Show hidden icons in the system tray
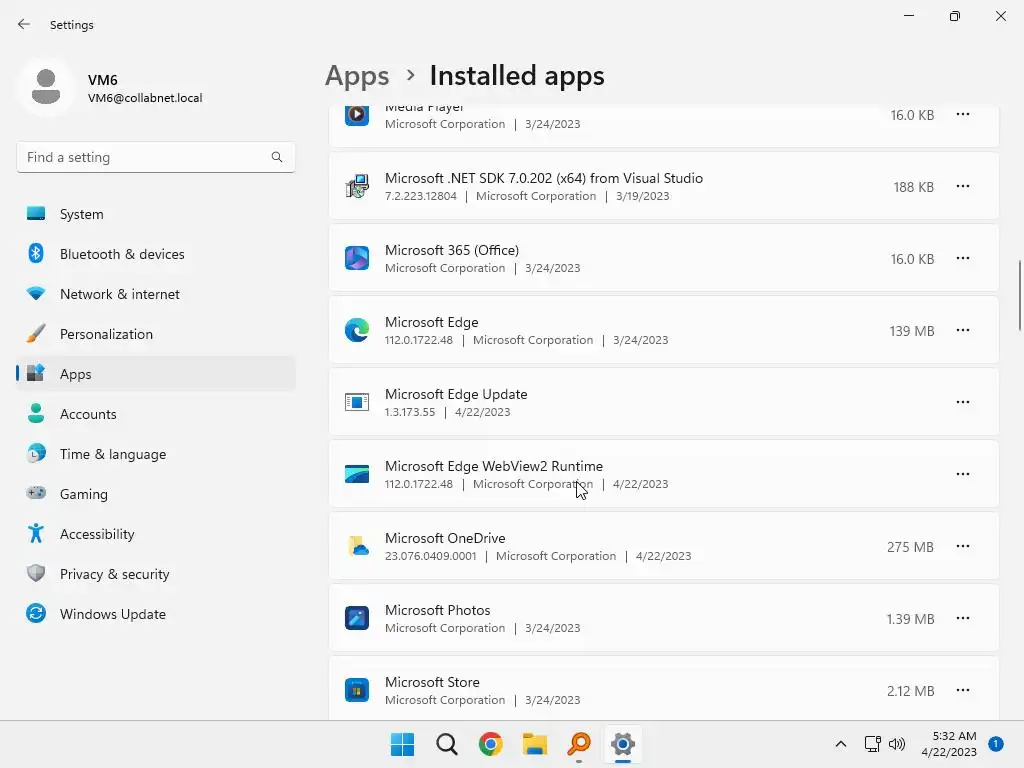Image resolution: width=1024 pixels, height=768 pixels. pos(841,744)
